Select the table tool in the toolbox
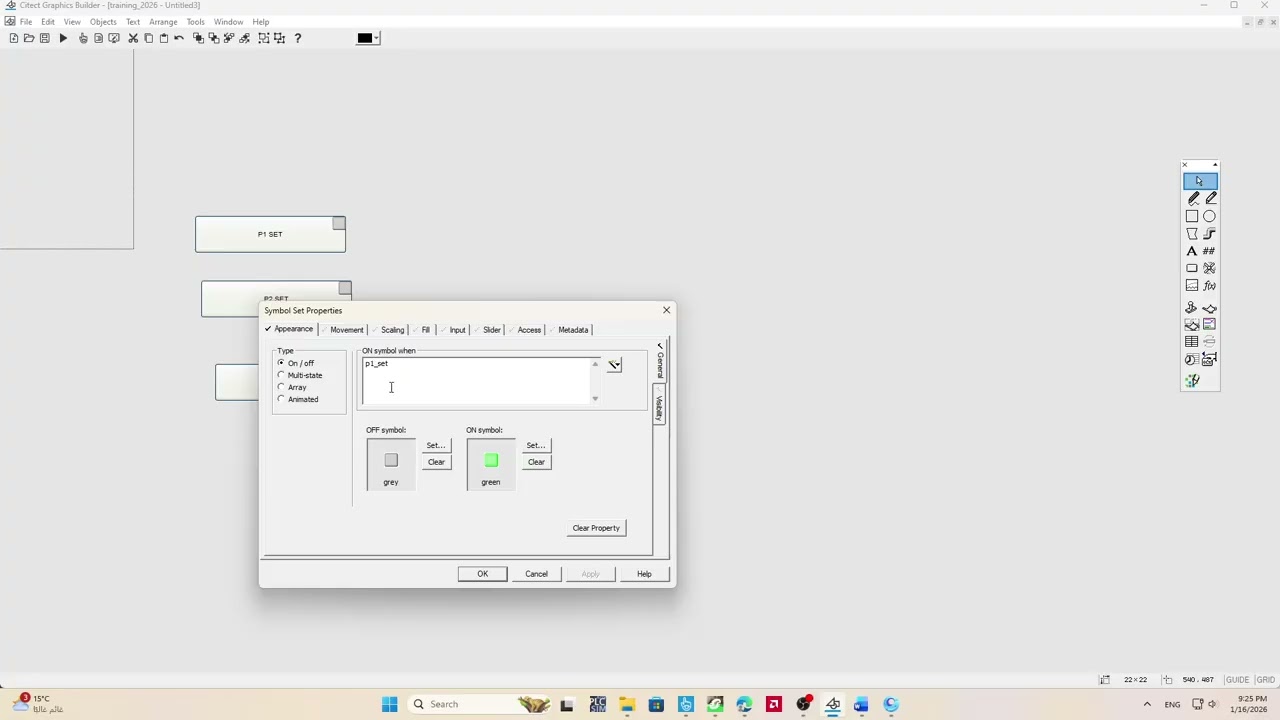This screenshot has width=1280, height=720. pyautogui.click(x=1192, y=342)
